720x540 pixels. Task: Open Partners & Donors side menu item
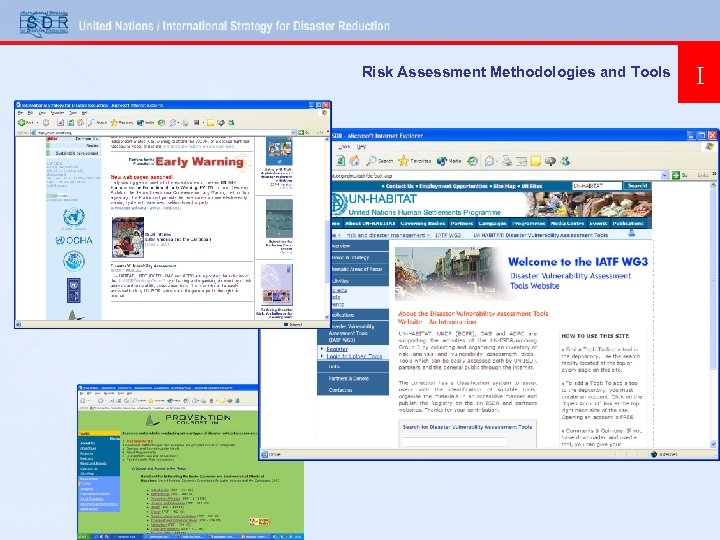click(x=353, y=378)
